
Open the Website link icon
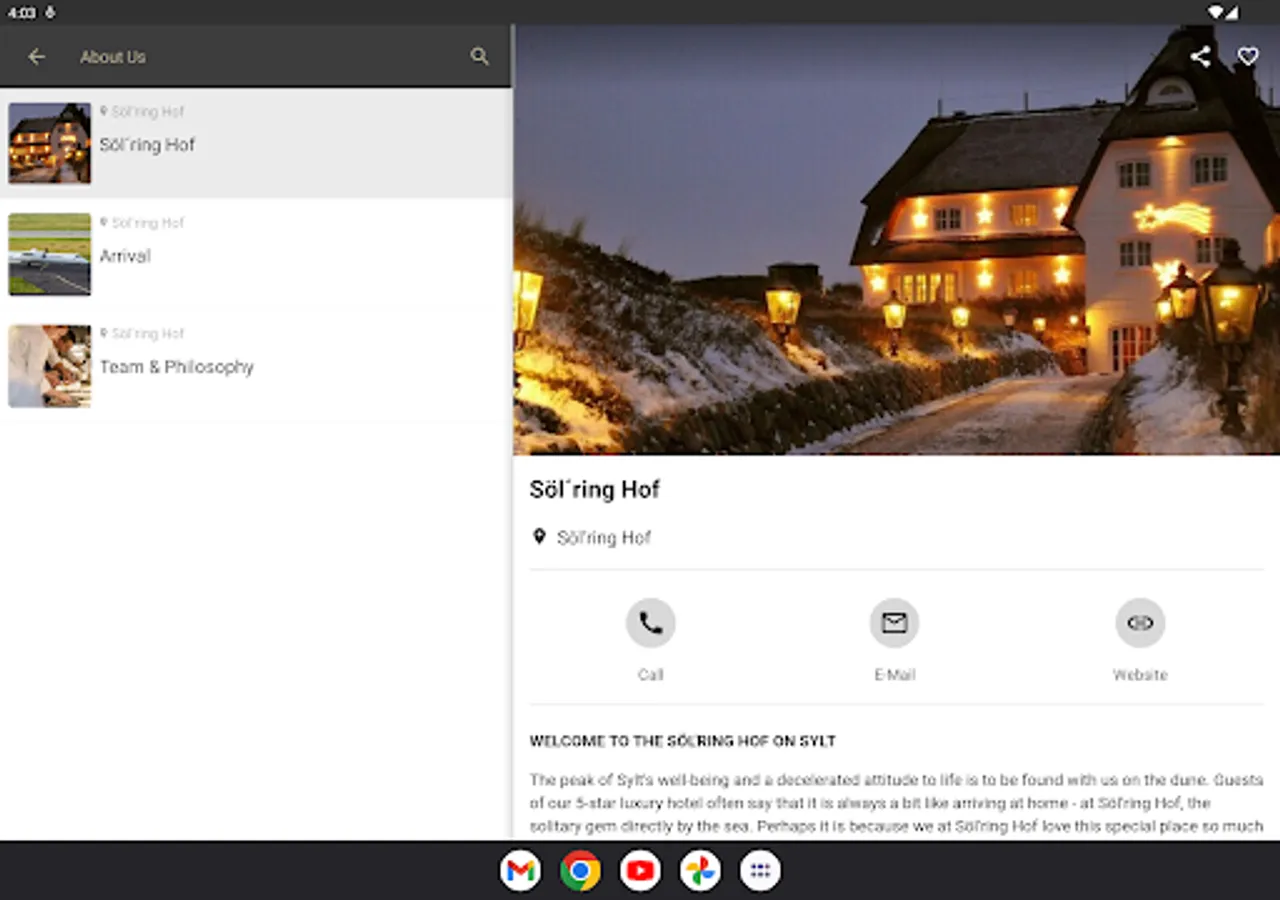(x=1140, y=623)
